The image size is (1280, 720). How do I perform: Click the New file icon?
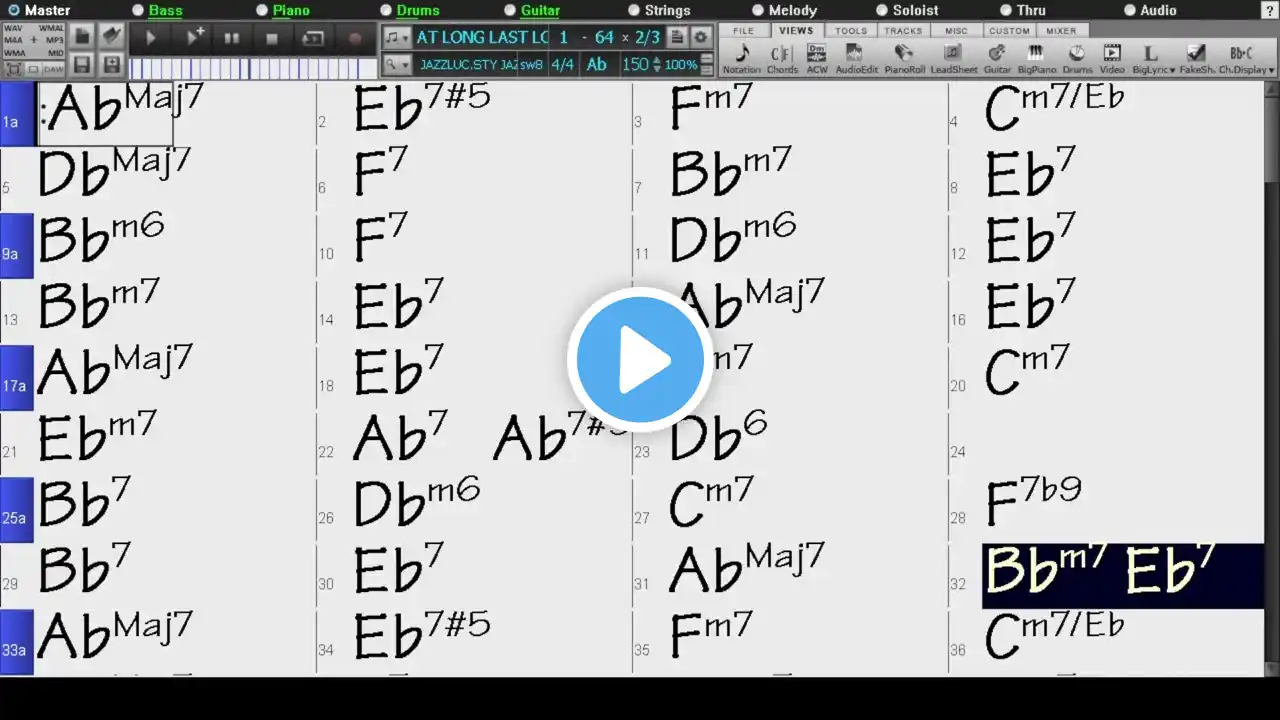83,37
